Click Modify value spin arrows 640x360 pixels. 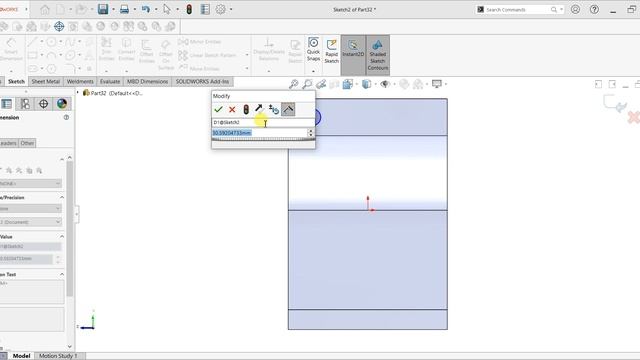[x=311, y=133]
